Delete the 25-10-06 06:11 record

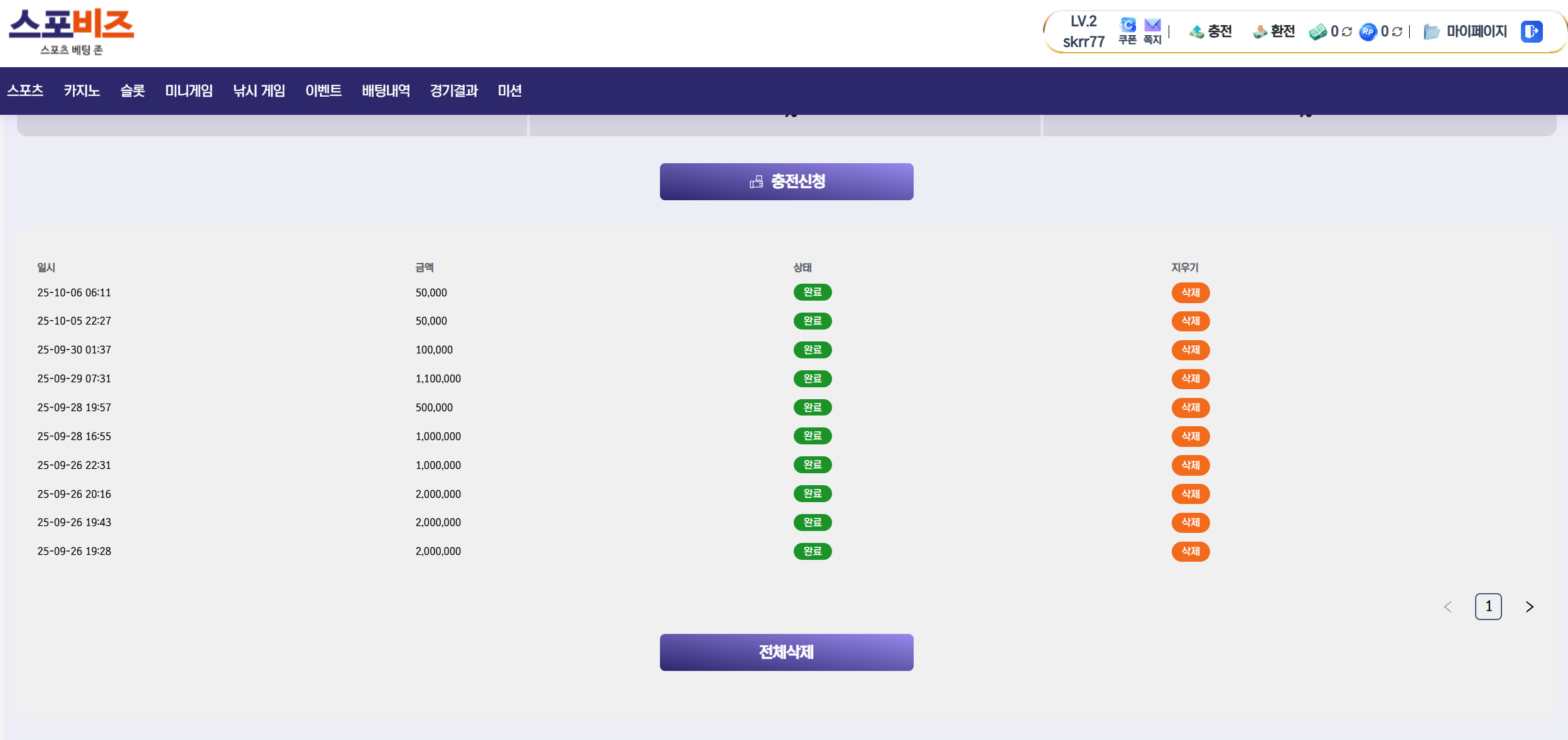coord(1190,292)
